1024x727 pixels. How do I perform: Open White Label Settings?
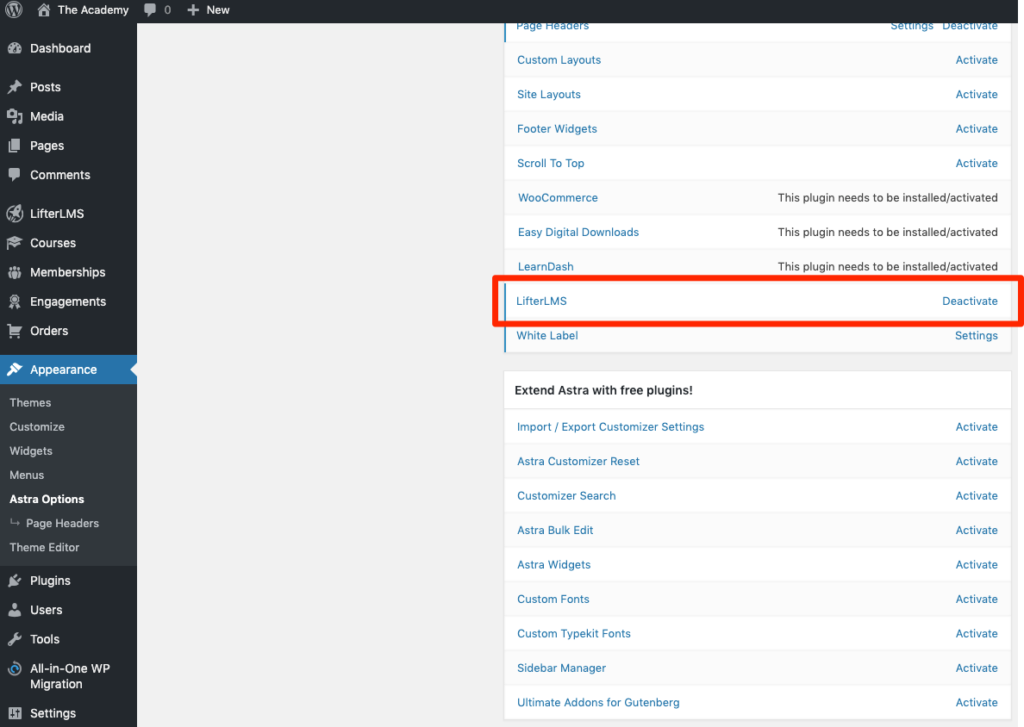pos(976,335)
